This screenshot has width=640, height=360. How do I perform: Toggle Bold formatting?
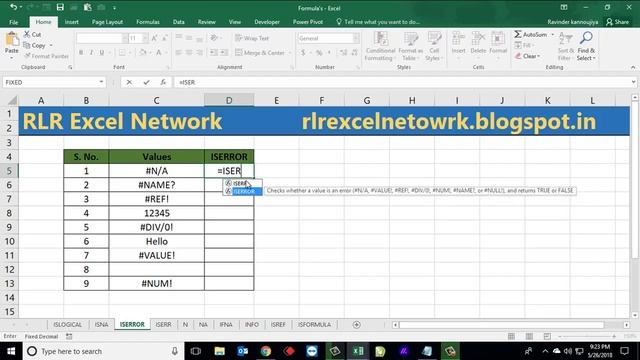pos(81,53)
